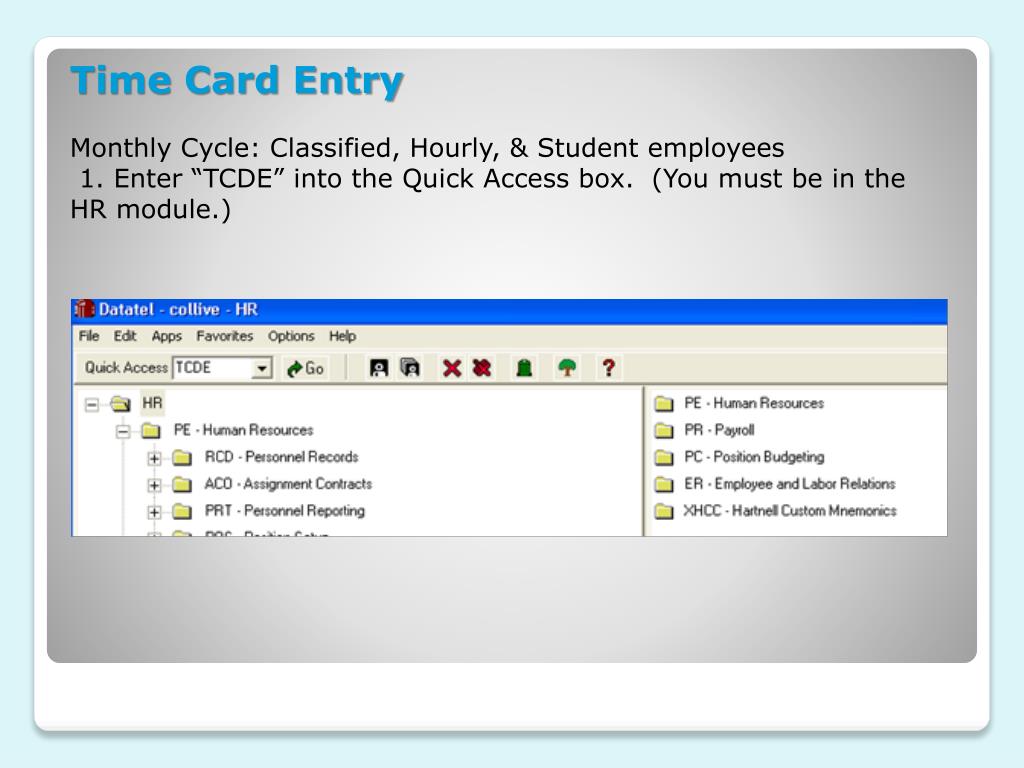Viewport: 1024px width, 768px height.
Task: Select PRT - Personnel Reporting tree row
Action: pyautogui.click(x=285, y=511)
